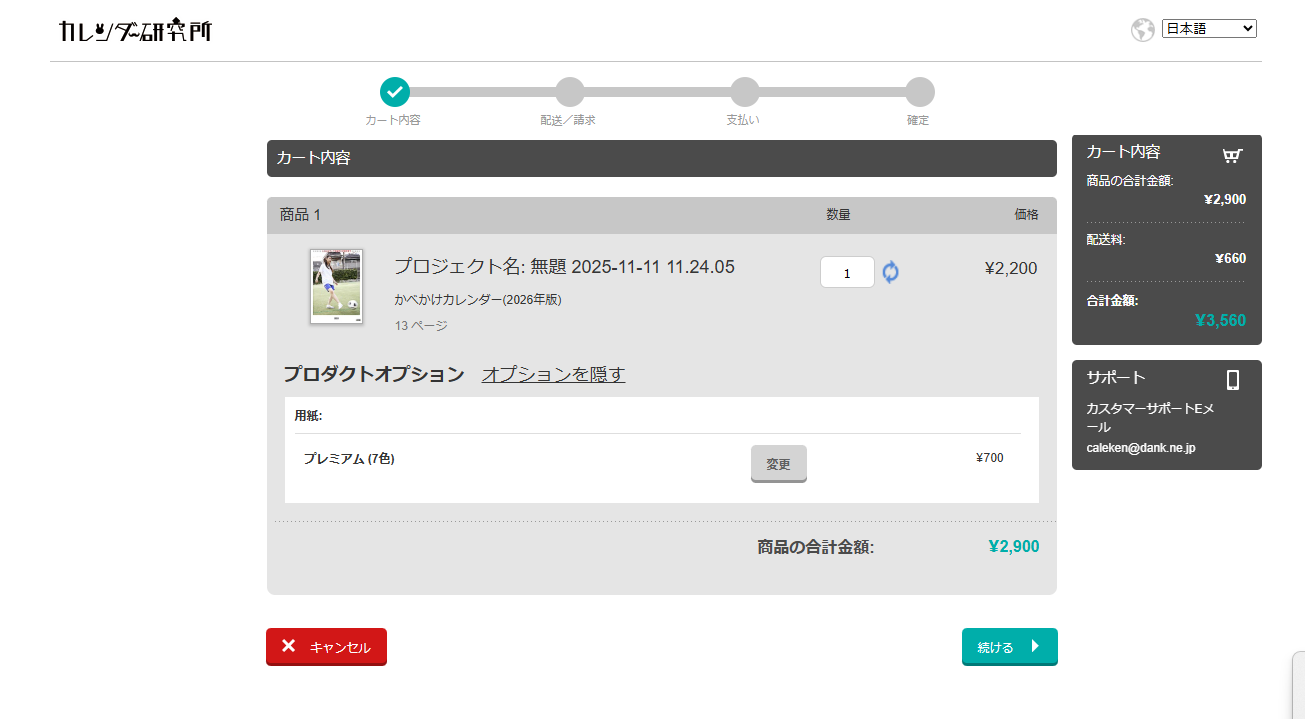
Task: Click the X icon on キャンセル button
Action: [289, 646]
